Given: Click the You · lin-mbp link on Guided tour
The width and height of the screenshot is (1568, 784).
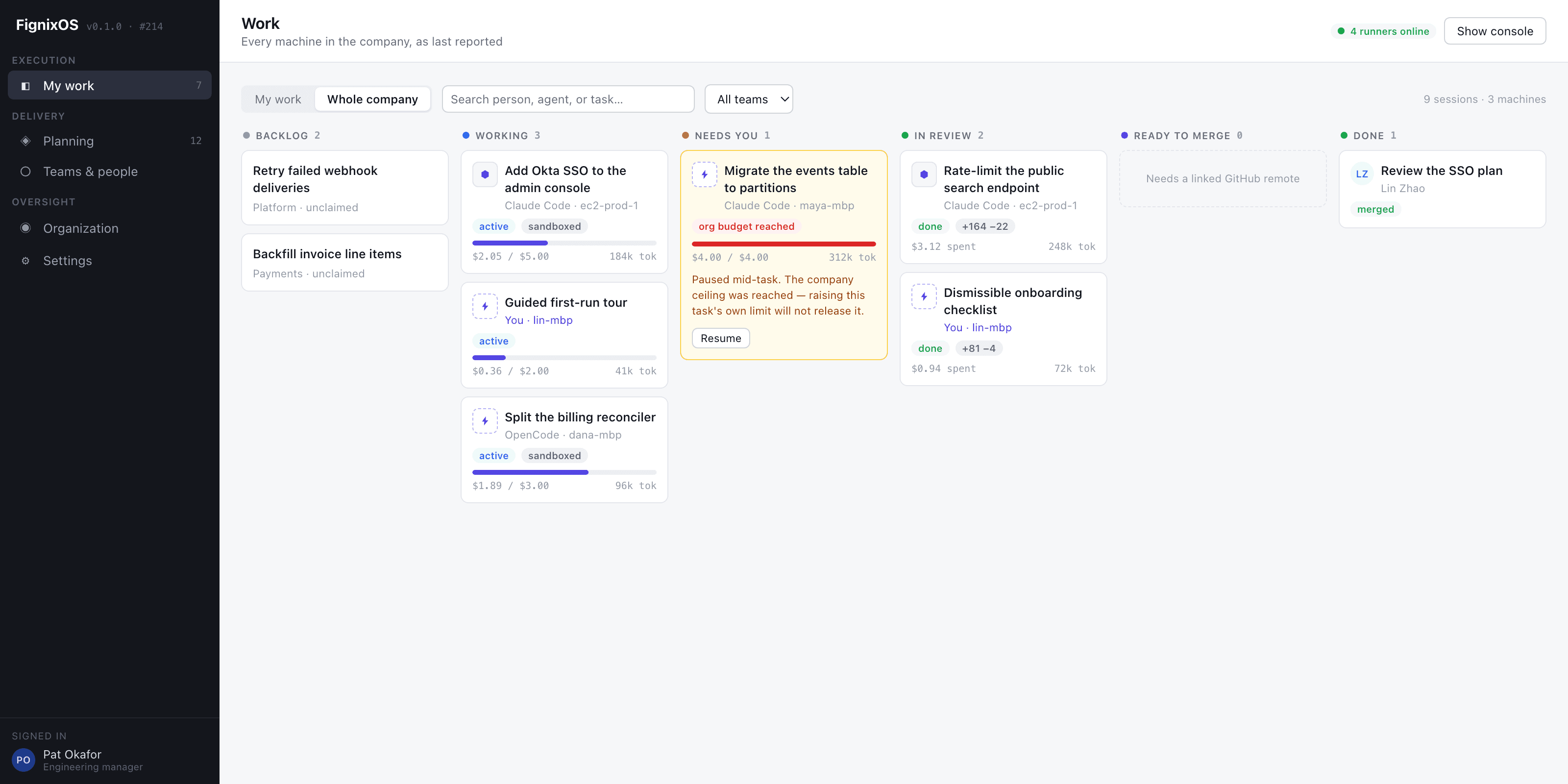Looking at the screenshot, I should pos(538,320).
